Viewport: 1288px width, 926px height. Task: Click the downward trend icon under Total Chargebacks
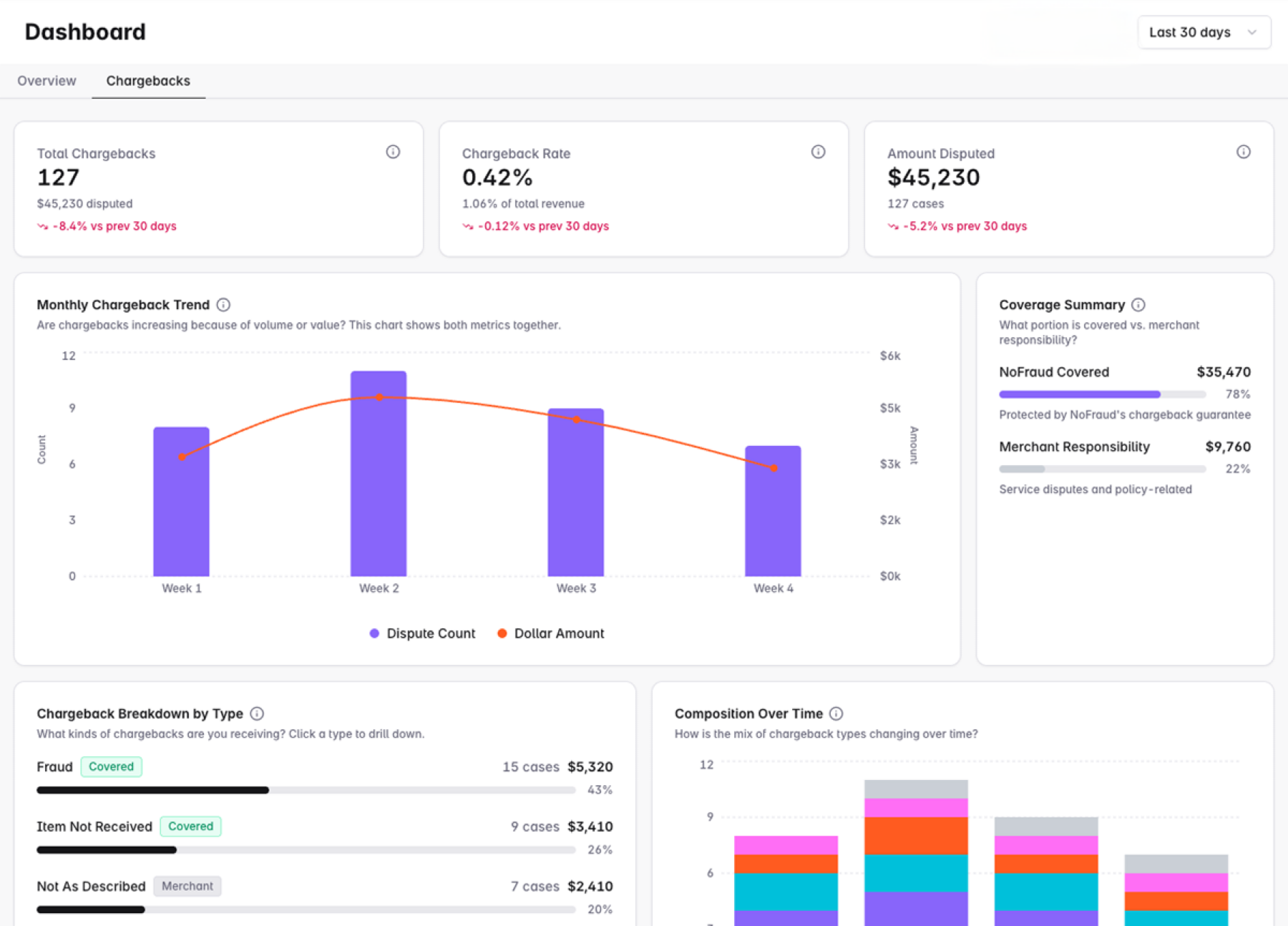(x=43, y=226)
